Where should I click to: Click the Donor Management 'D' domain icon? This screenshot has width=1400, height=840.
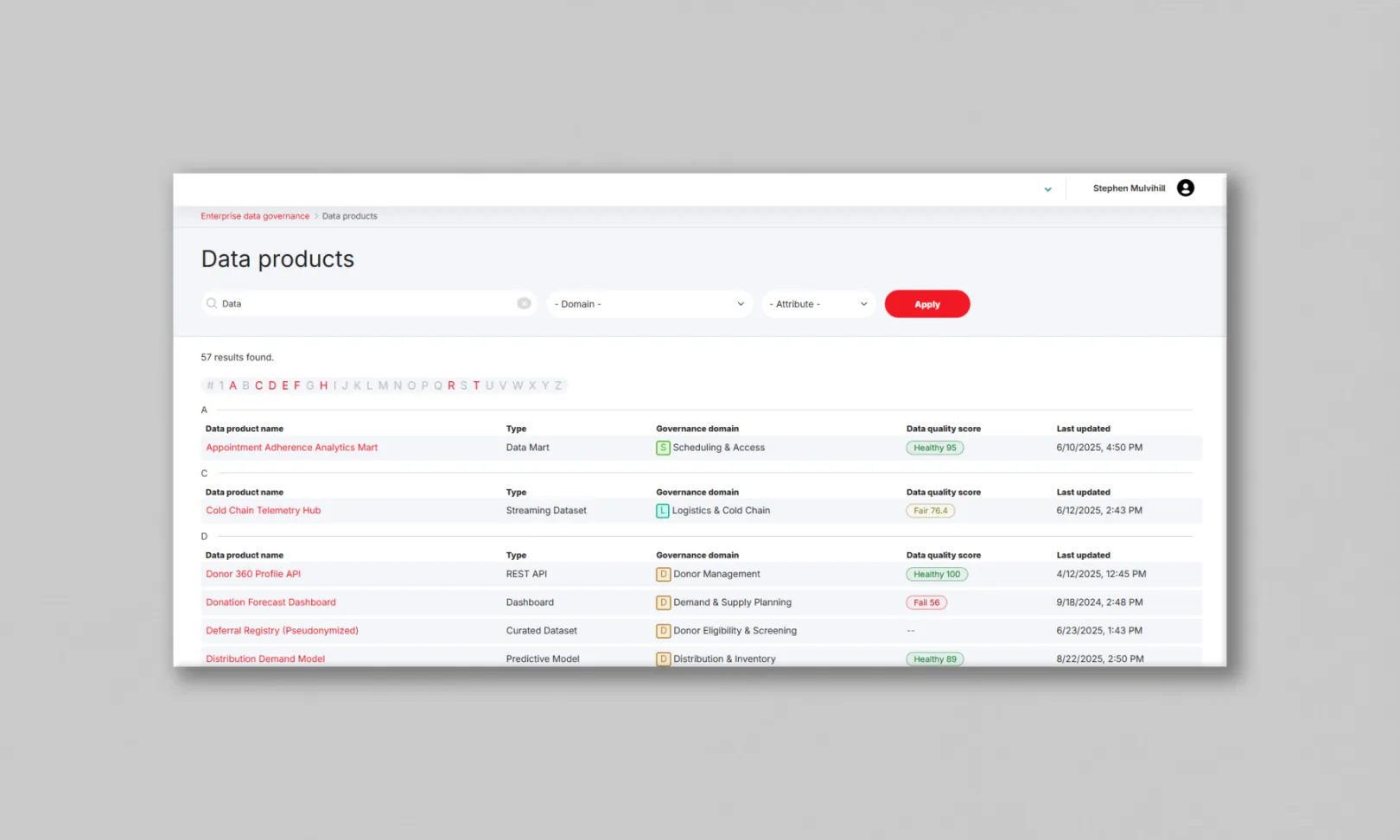tap(662, 573)
